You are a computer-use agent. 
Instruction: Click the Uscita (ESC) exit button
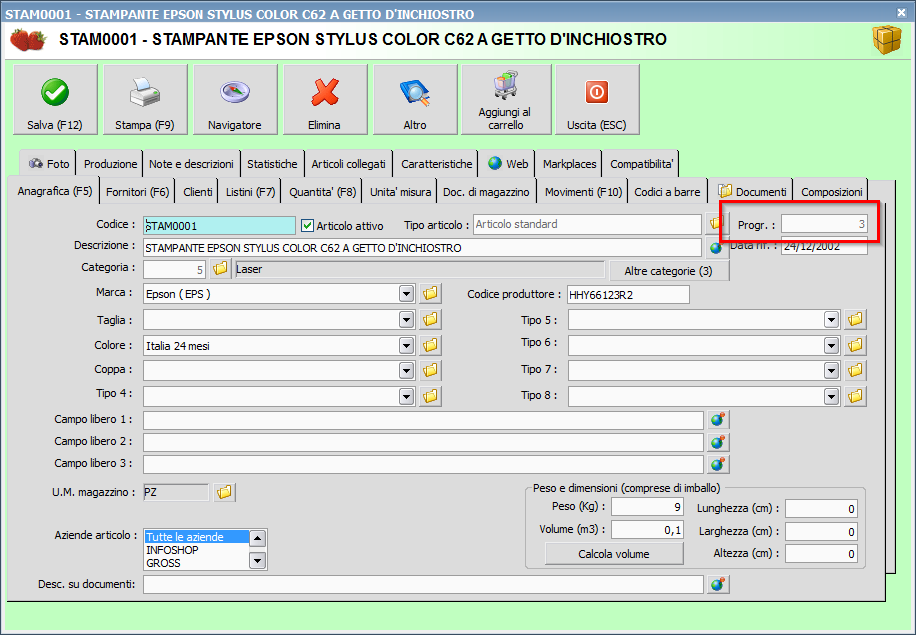597,100
